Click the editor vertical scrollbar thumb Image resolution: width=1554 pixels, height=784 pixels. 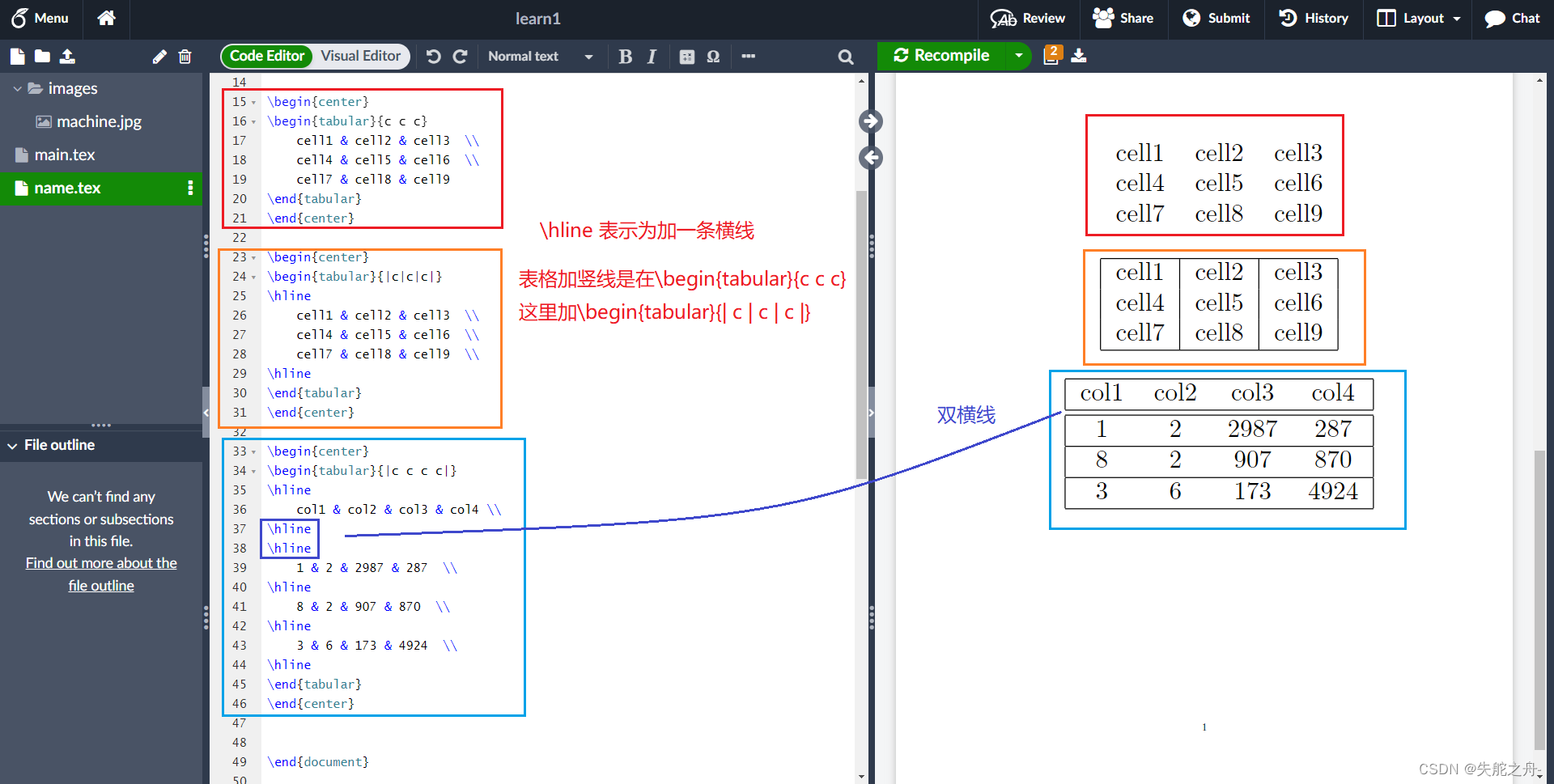coord(861,334)
